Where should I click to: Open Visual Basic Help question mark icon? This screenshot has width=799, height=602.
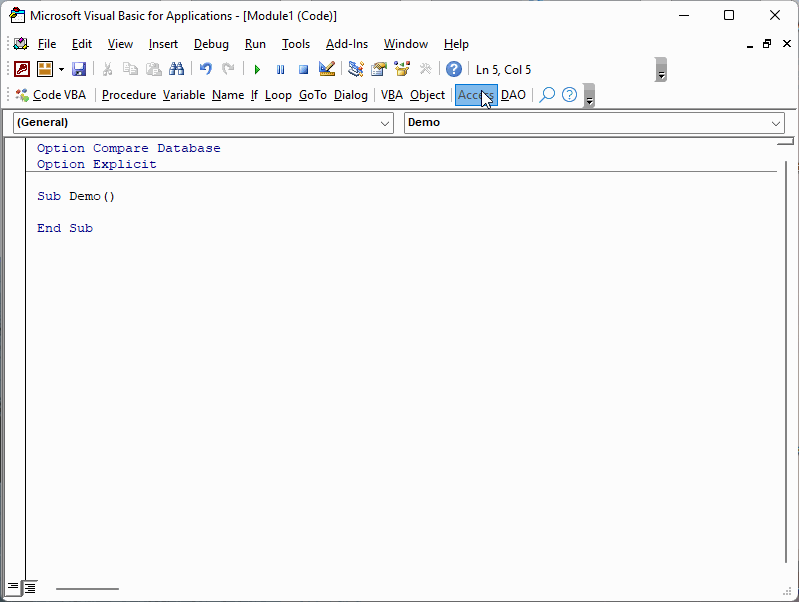click(454, 69)
